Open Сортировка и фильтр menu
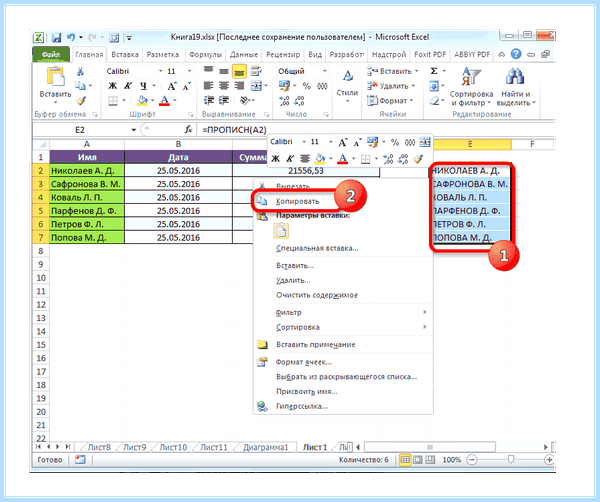The image size is (600, 502). tap(471, 87)
